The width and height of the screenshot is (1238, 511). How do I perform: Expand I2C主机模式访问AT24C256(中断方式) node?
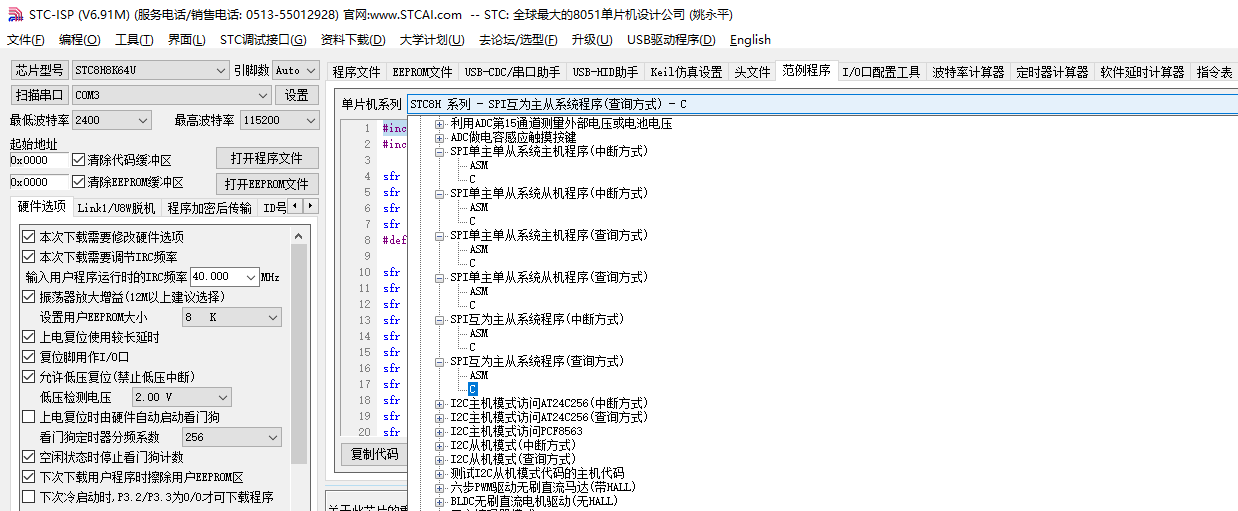[440, 403]
